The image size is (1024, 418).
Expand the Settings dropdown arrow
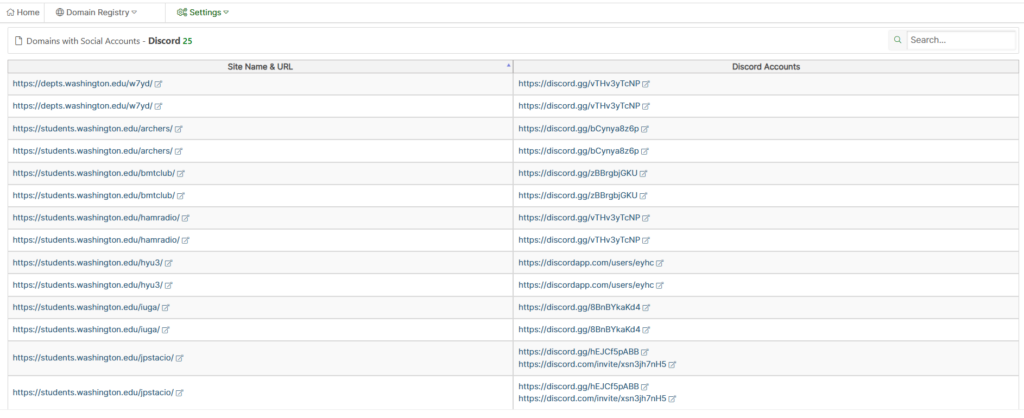tap(226, 12)
